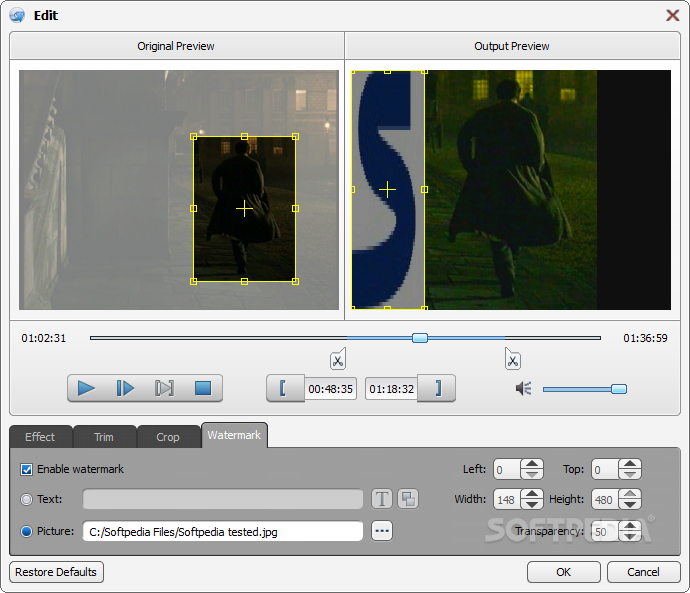The width and height of the screenshot is (690, 593).
Task: Click the Height input field showing 480
Action: click(x=605, y=499)
